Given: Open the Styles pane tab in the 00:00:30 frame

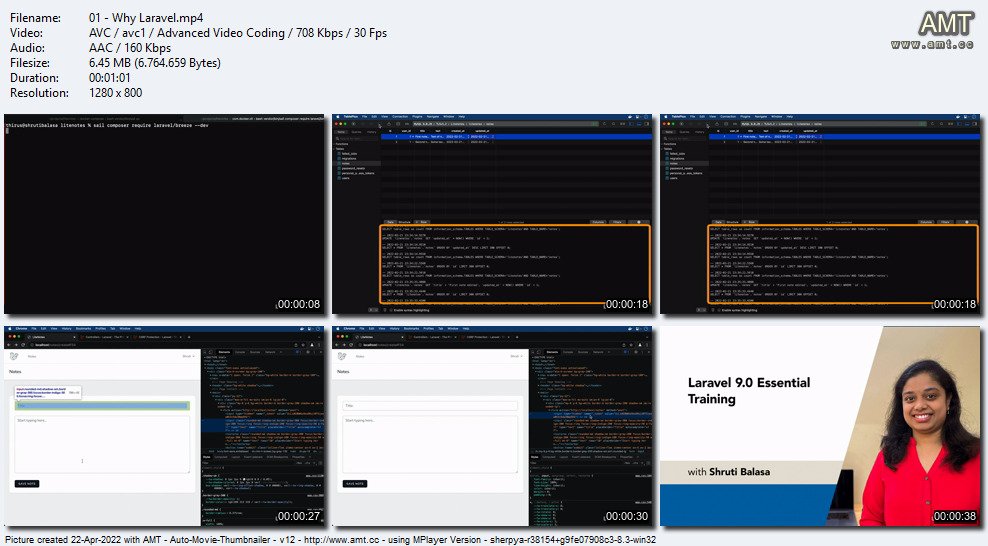Looking at the screenshot, I should coord(535,457).
